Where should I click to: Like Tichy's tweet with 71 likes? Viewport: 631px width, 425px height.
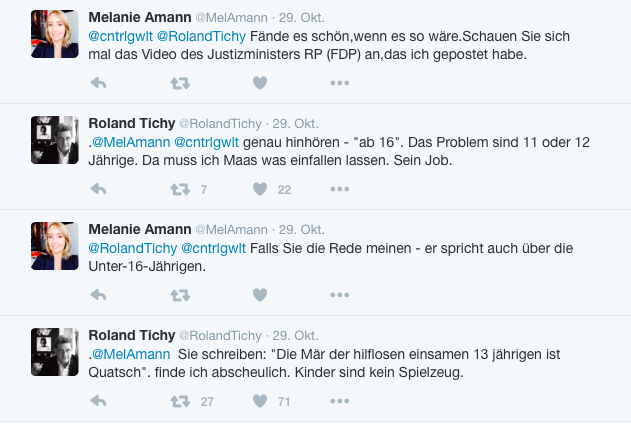click(260, 401)
